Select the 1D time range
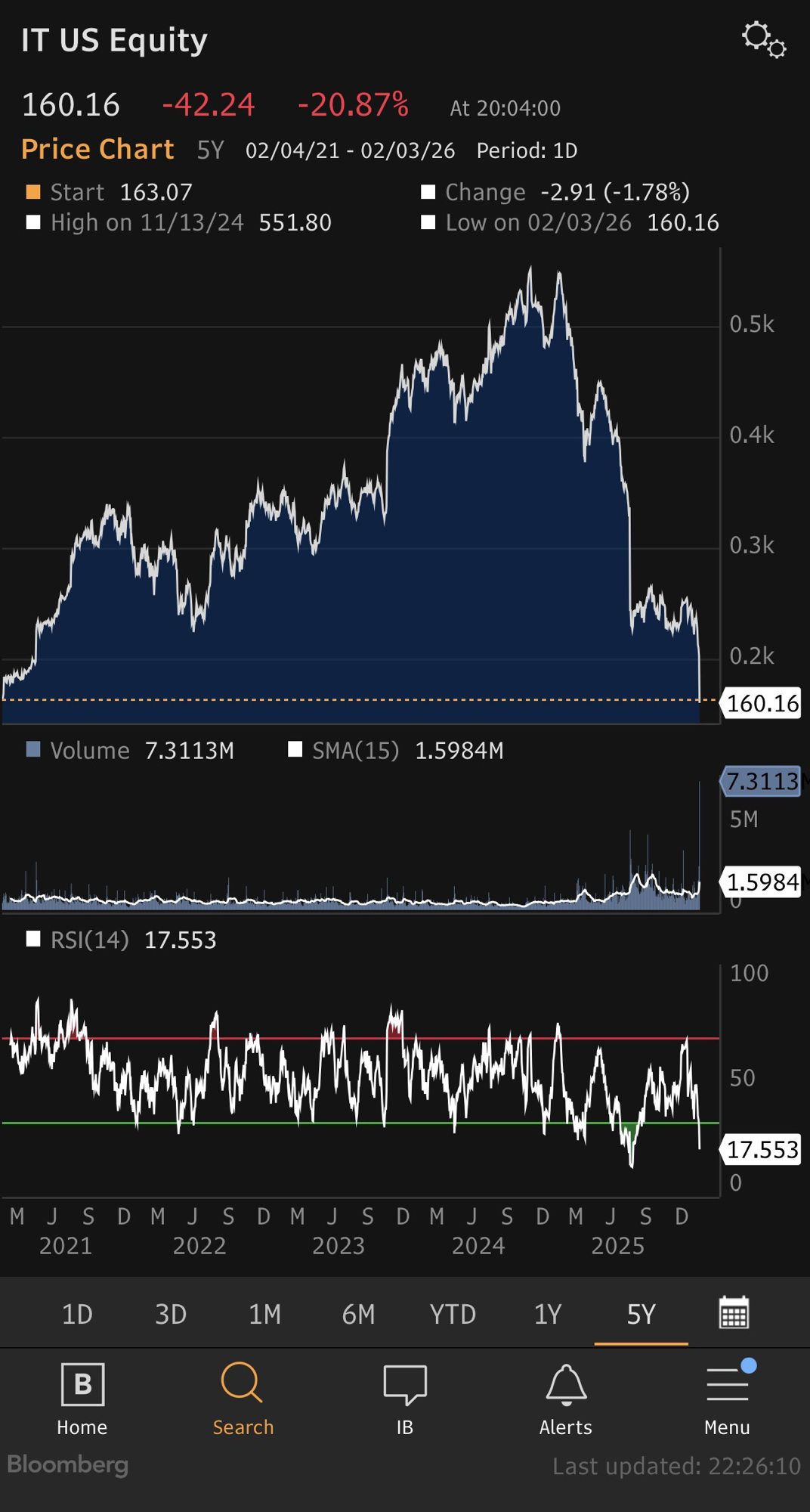This screenshot has width=810, height=1512. click(77, 1314)
